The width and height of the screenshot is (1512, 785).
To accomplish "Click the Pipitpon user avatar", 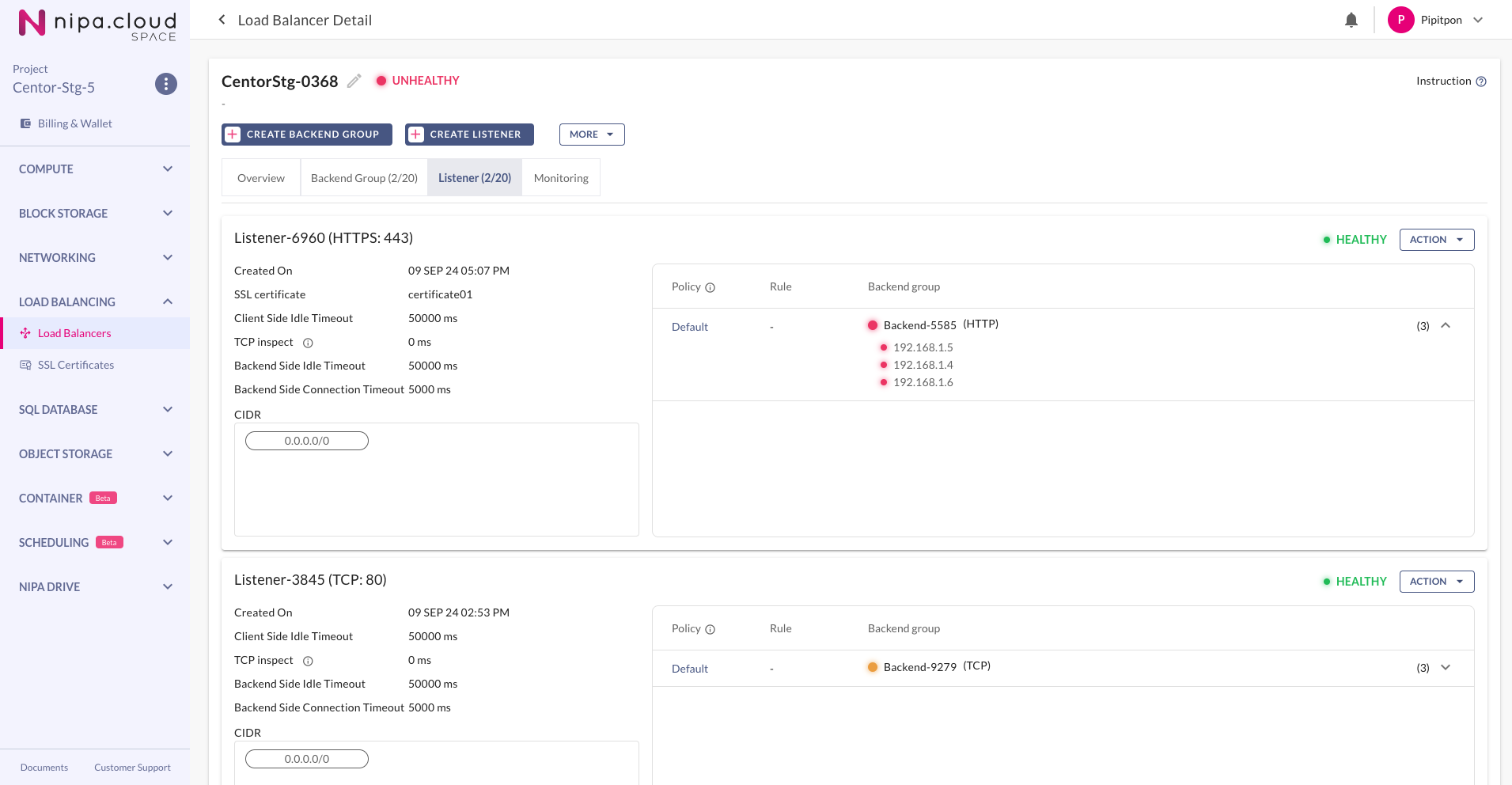I will pyautogui.click(x=1401, y=20).
